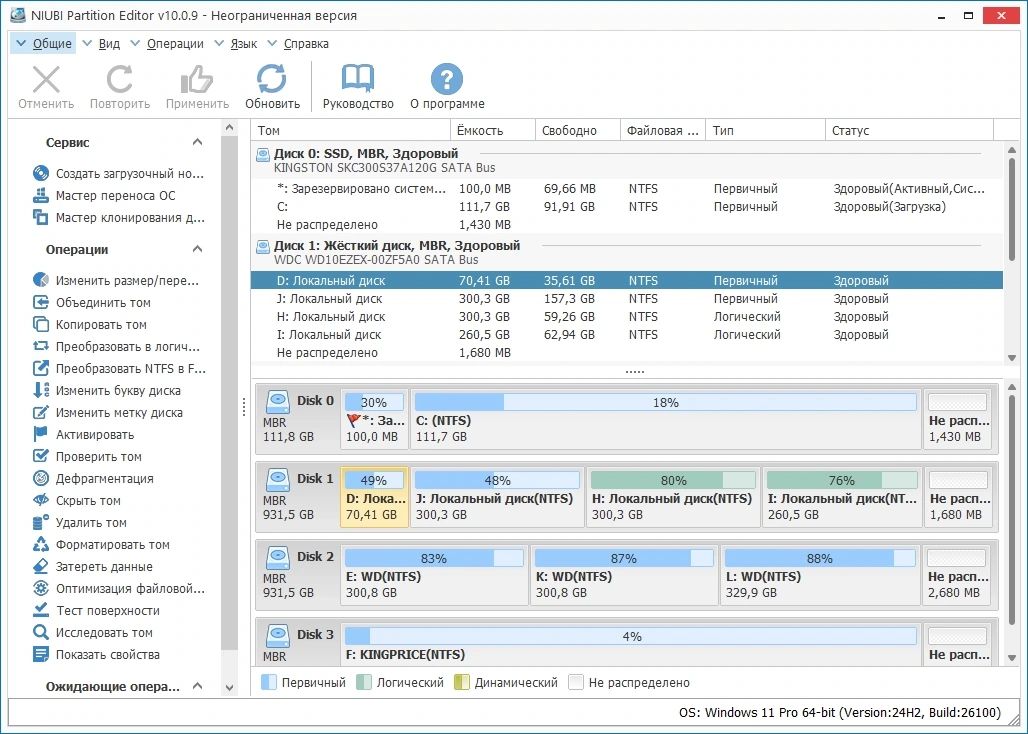Launch Мастер переноса ОС
The width and height of the screenshot is (1028, 734).
pyautogui.click(x=104, y=195)
